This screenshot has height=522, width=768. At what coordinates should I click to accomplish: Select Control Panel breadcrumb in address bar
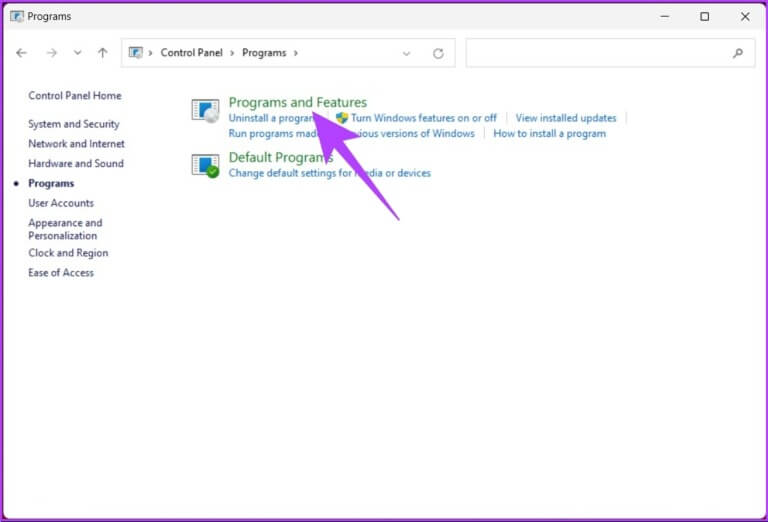click(x=192, y=52)
